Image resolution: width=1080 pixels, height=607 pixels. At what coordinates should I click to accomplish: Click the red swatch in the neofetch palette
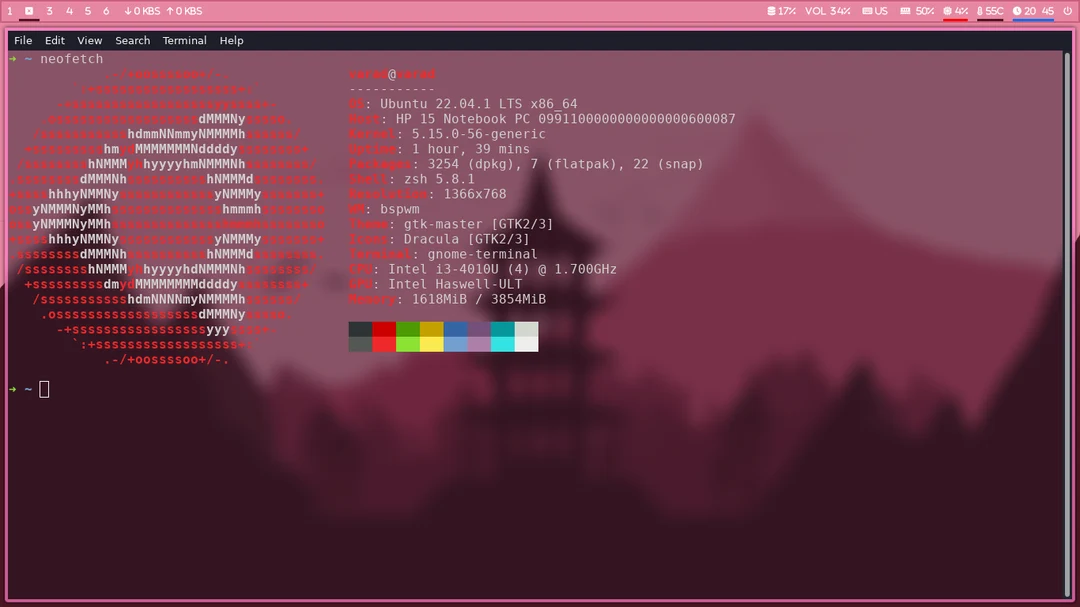pyautogui.click(x=384, y=330)
